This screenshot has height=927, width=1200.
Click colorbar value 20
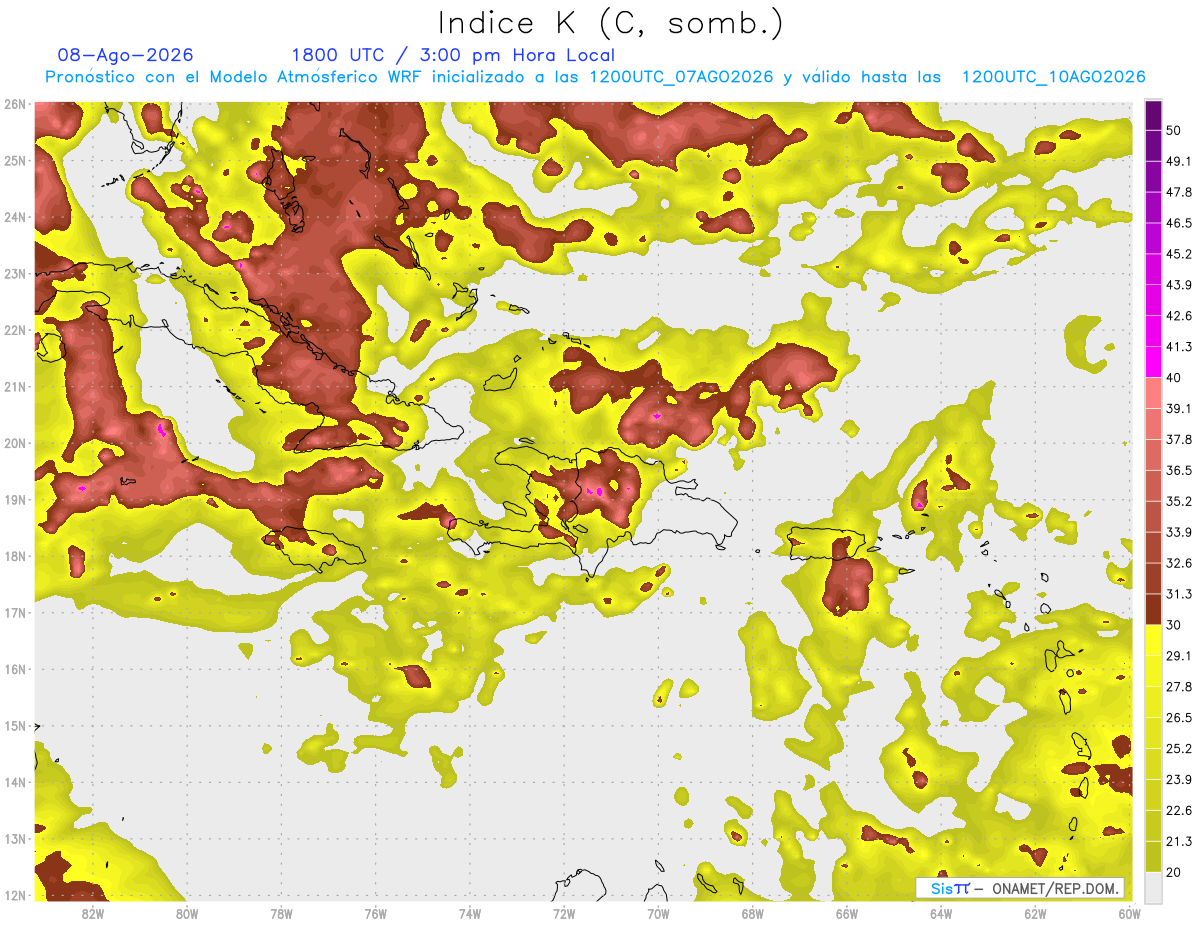(x=1173, y=872)
